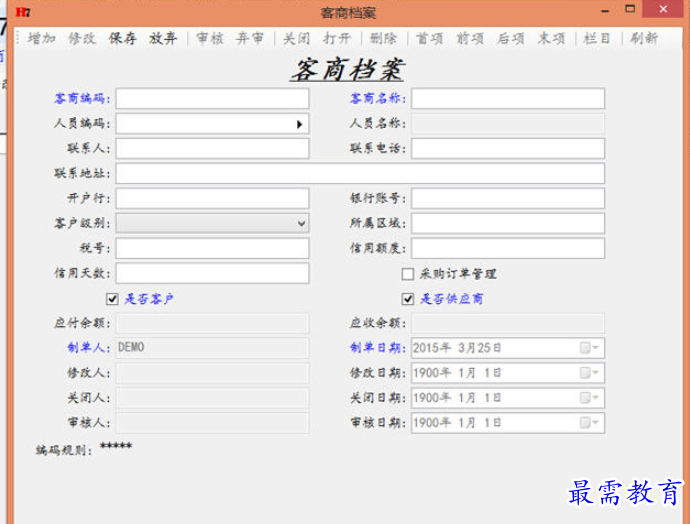Click the 信用额度 input field
The image size is (690, 524).
(508, 249)
